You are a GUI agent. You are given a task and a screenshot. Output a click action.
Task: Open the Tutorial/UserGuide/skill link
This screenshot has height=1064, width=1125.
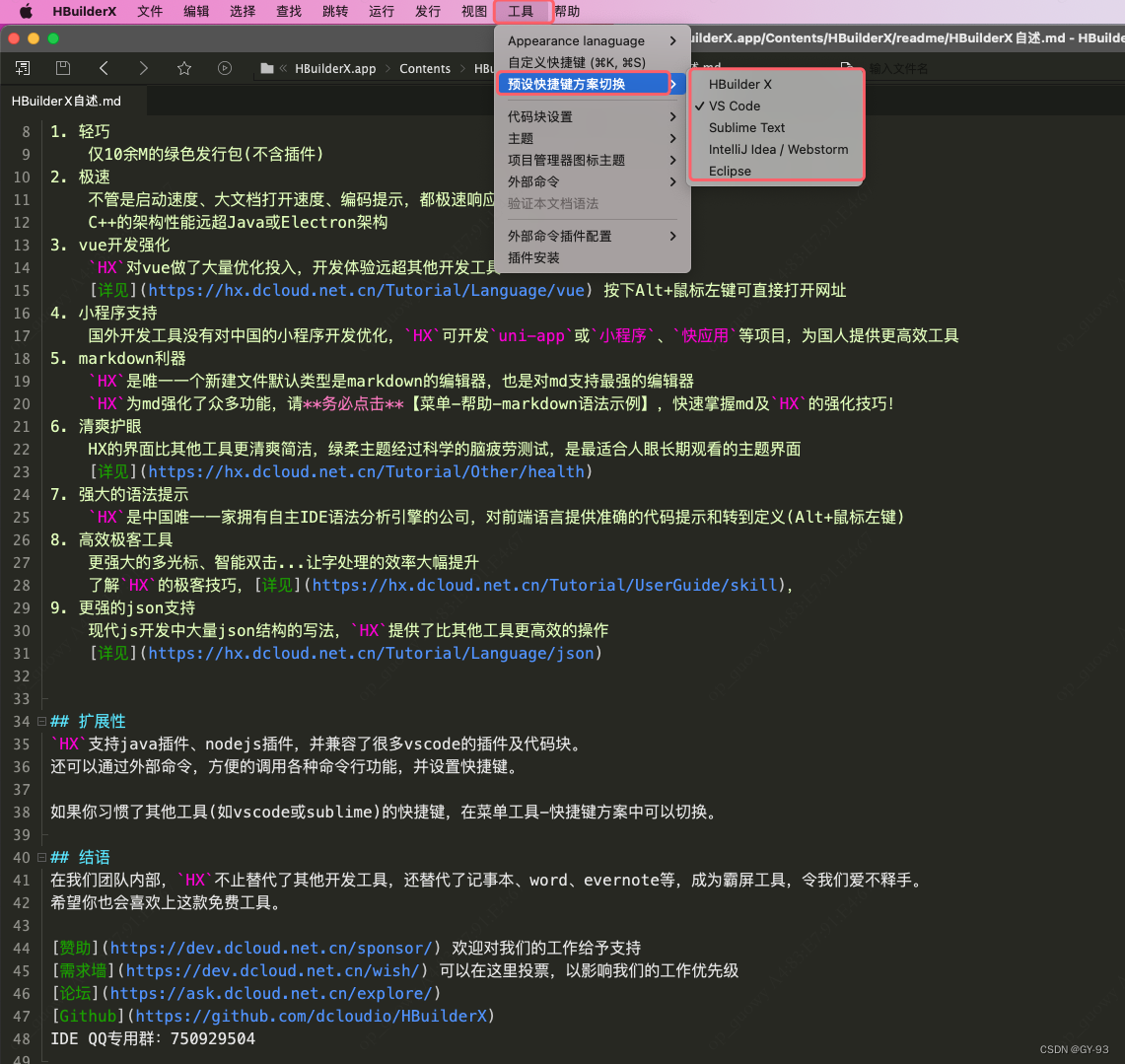544,586
